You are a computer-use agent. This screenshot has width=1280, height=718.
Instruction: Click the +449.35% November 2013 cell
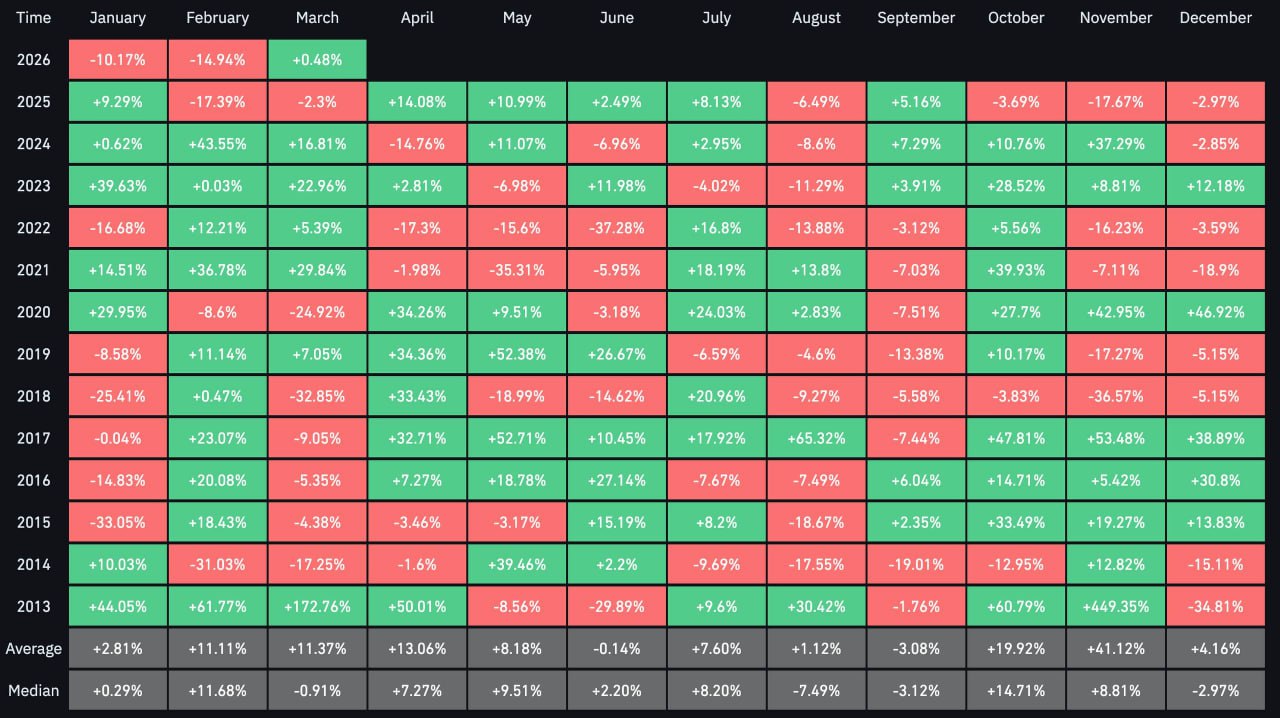point(1116,606)
